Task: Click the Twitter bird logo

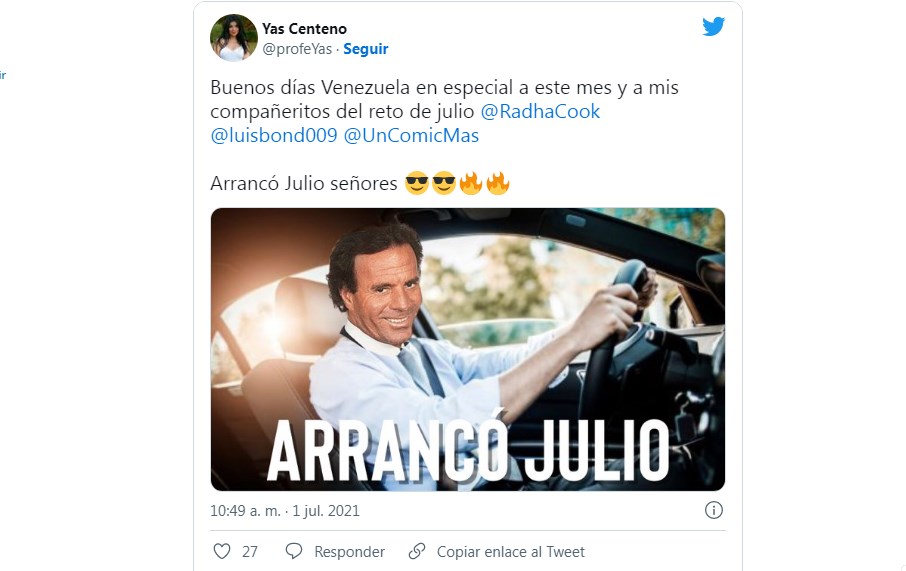Action: (x=714, y=26)
